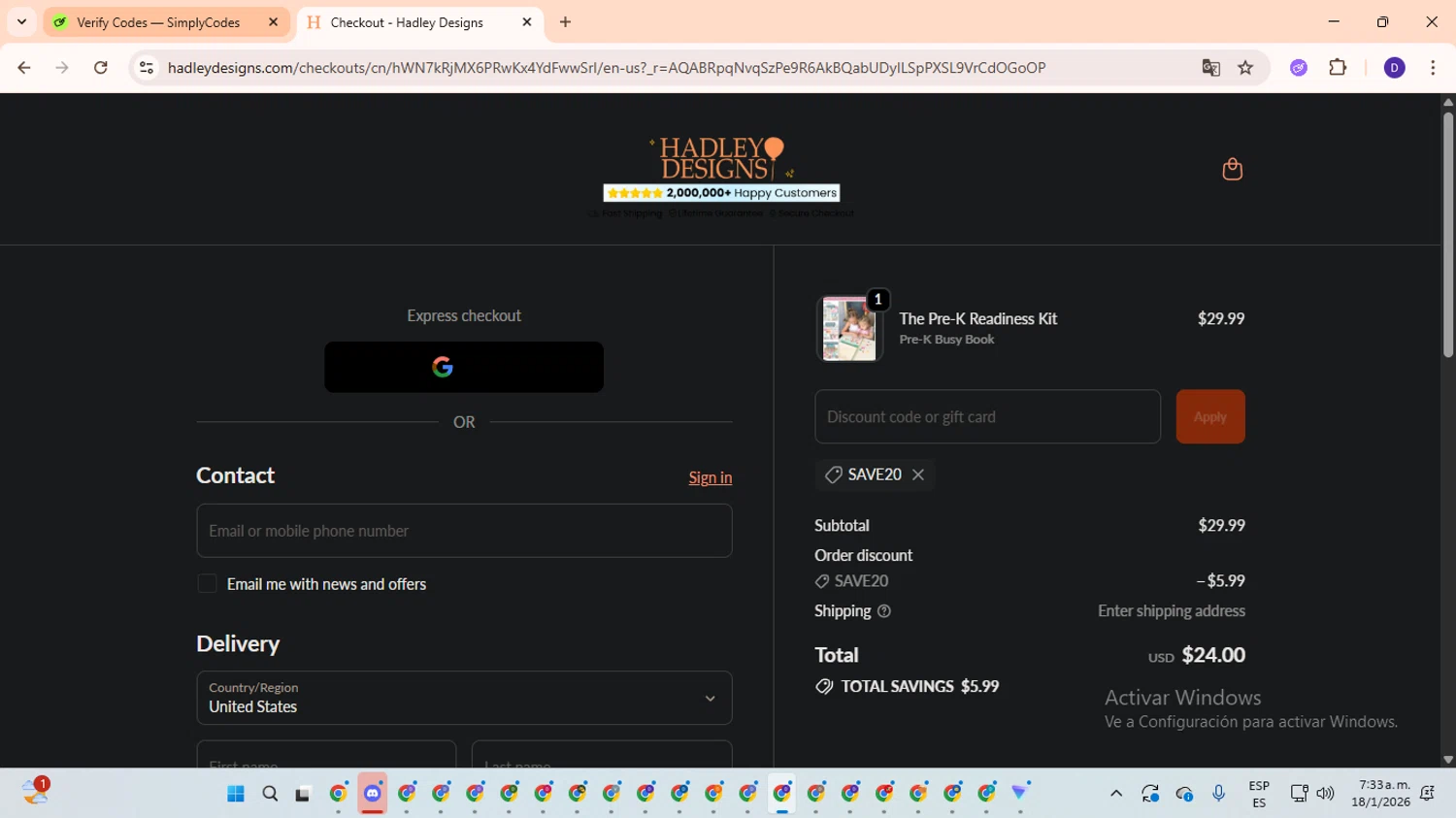Click the Sign in link
The width and height of the screenshot is (1456, 818).
point(711,477)
